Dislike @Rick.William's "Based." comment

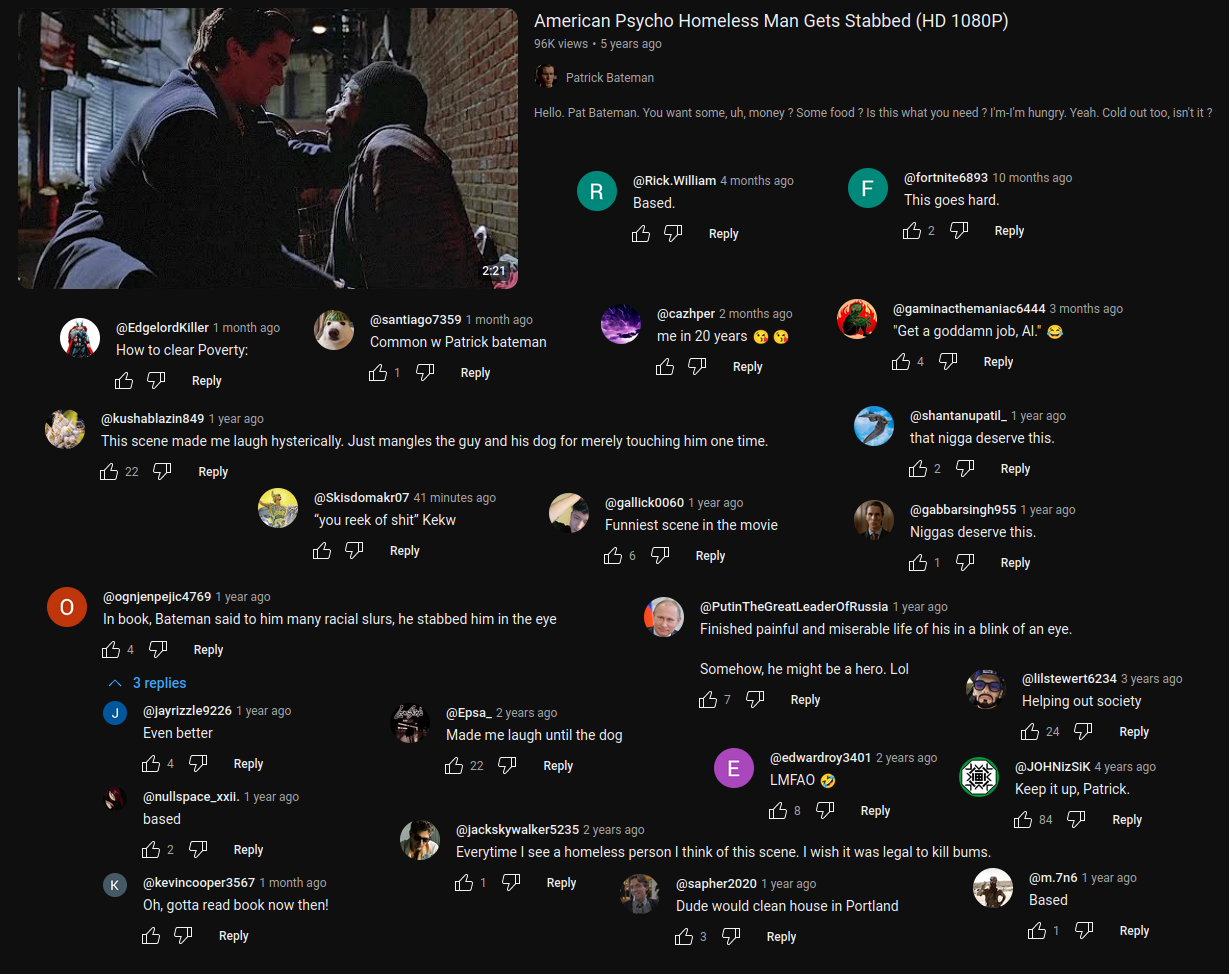pyautogui.click(x=673, y=234)
